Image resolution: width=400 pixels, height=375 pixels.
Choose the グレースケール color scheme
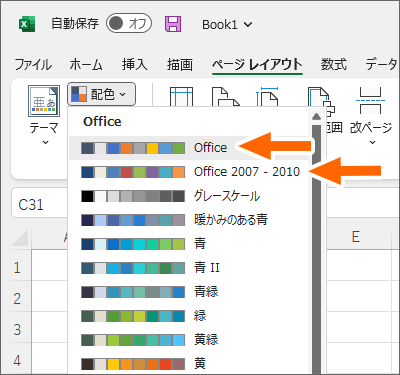click(x=190, y=196)
